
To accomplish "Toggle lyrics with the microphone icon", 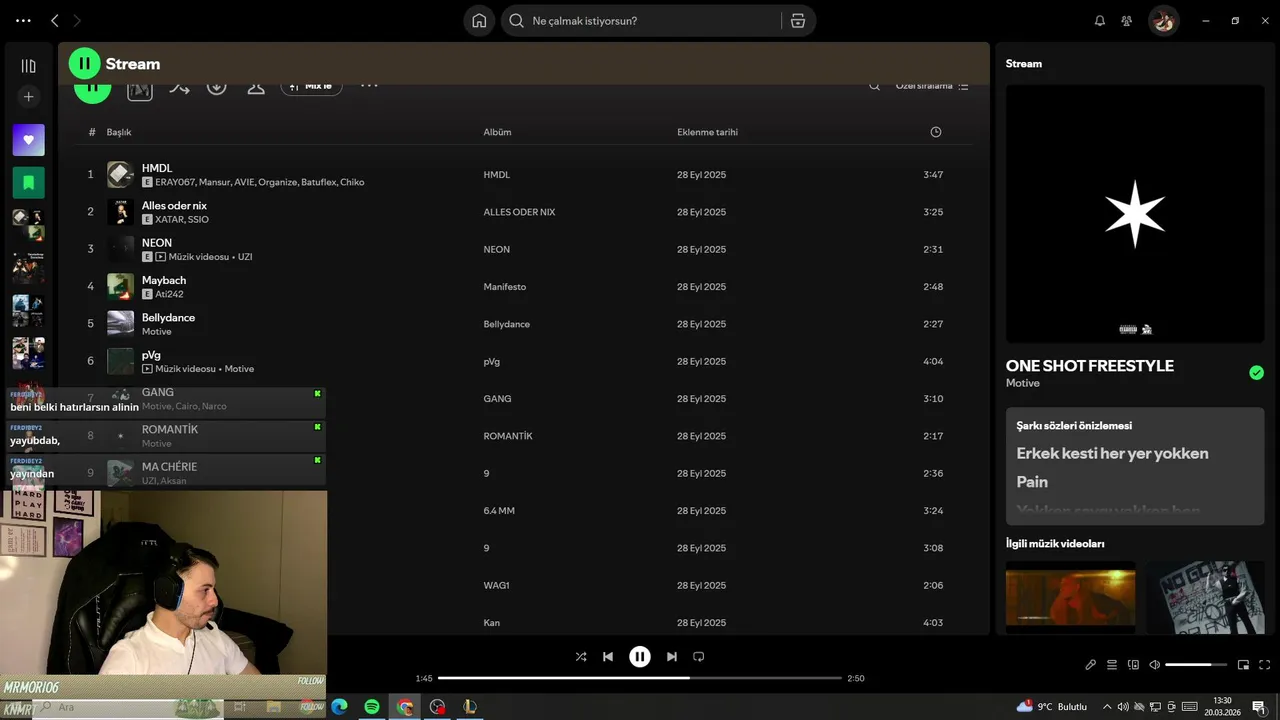I will pyautogui.click(x=1091, y=665).
